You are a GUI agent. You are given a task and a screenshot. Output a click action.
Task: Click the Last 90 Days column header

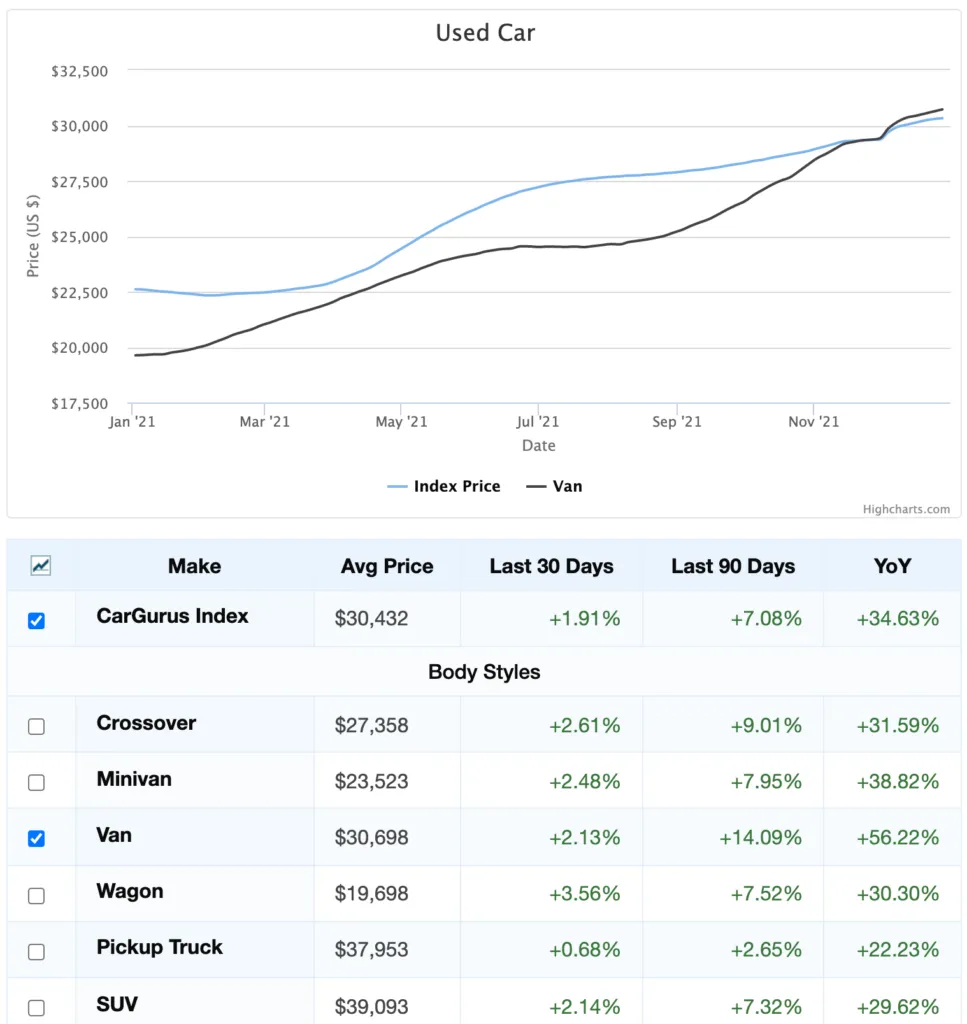coord(733,566)
